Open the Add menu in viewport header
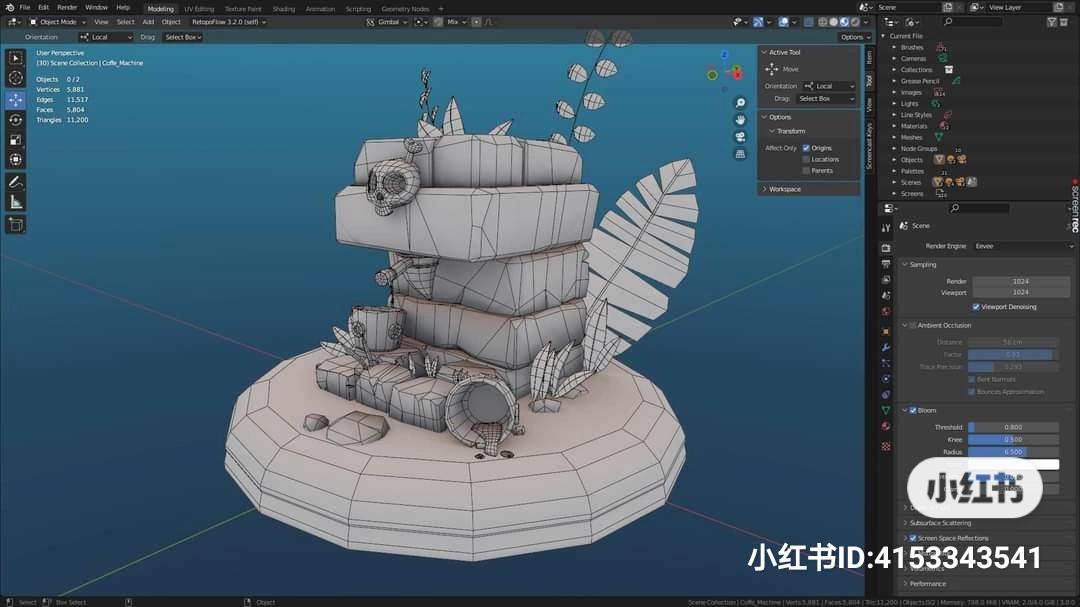The height and width of the screenshot is (607, 1080). [148, 22]
